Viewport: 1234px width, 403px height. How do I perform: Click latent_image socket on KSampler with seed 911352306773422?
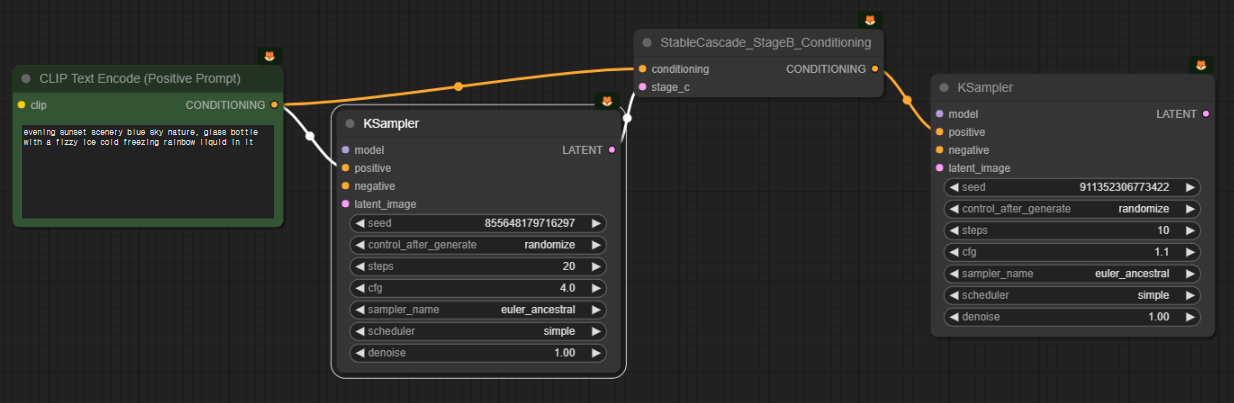pyautogui.click(x=939, y=168)
